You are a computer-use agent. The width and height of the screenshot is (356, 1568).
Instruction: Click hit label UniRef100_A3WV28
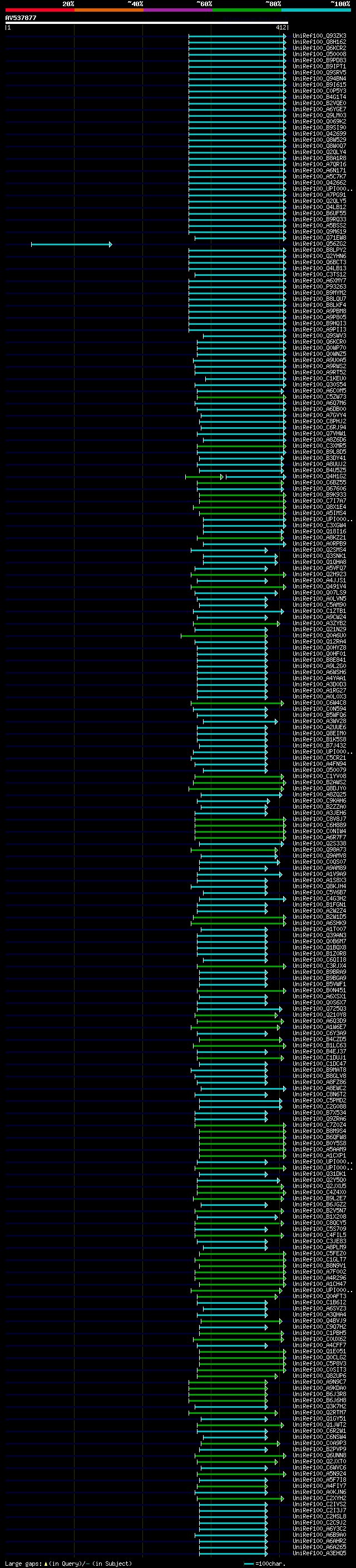coord(319,721)
